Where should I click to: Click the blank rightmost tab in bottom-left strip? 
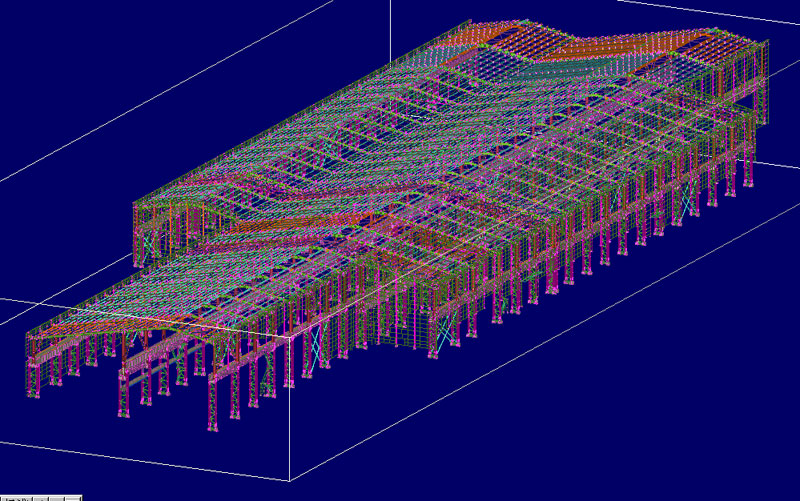72,497
